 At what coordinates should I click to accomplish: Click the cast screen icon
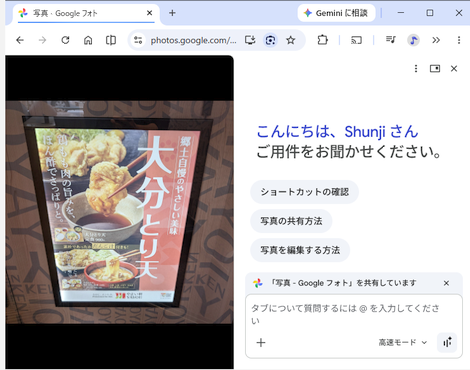pyautogui.click(x=356, y=40)
